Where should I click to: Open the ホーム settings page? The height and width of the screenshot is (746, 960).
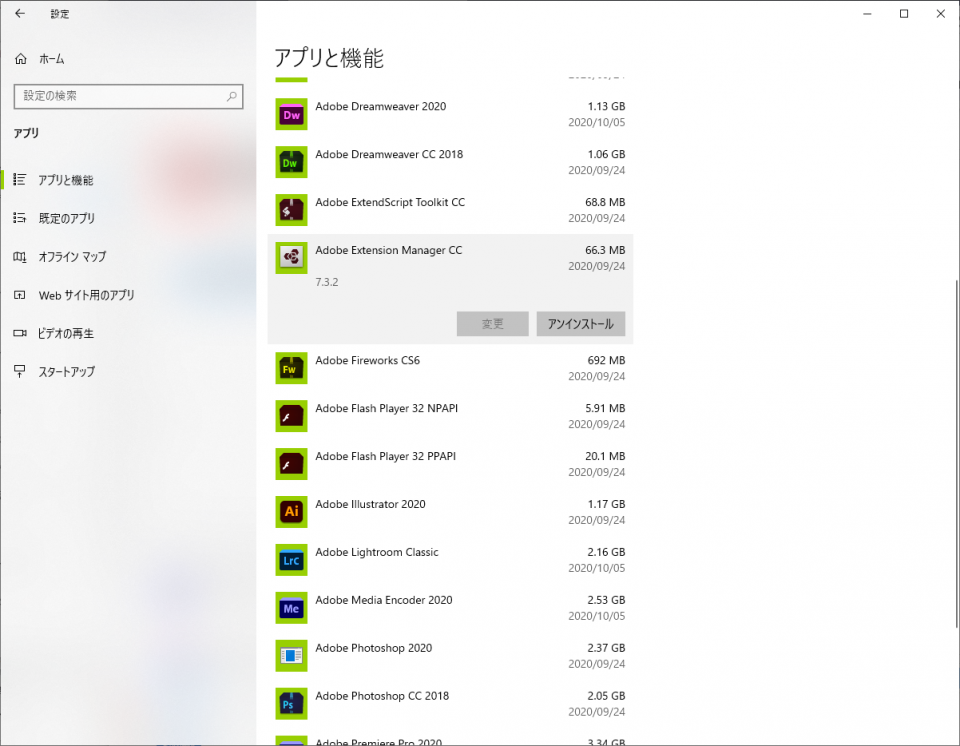tap(51, 60)
